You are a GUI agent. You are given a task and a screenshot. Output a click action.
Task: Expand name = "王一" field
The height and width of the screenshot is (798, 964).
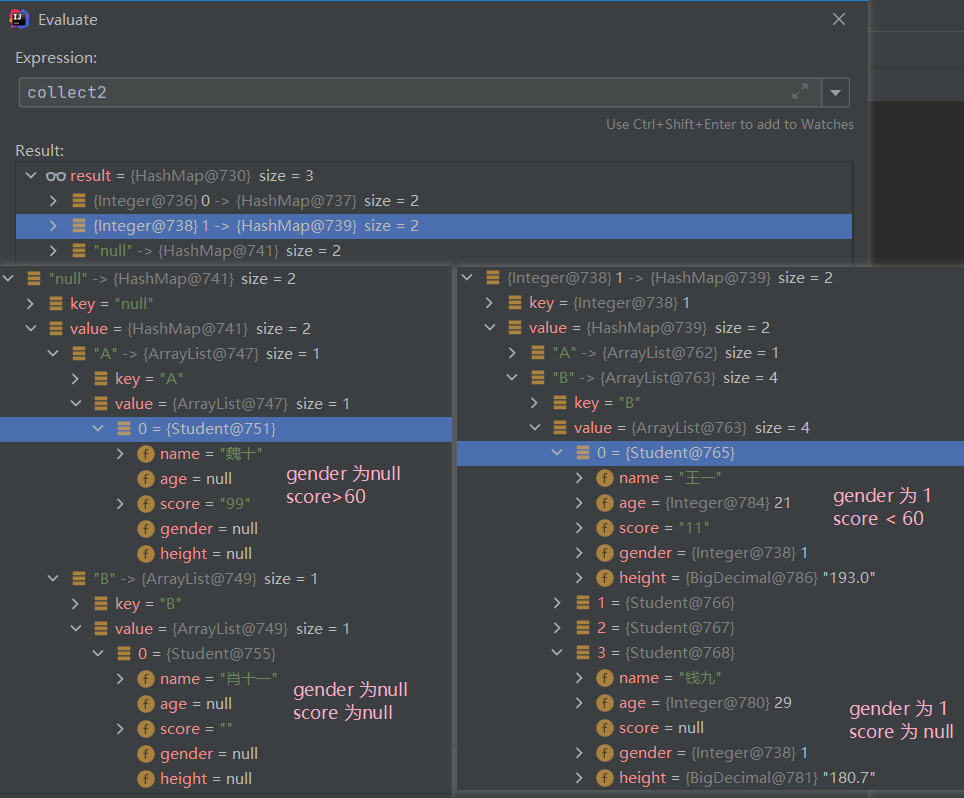click(579, 478)
